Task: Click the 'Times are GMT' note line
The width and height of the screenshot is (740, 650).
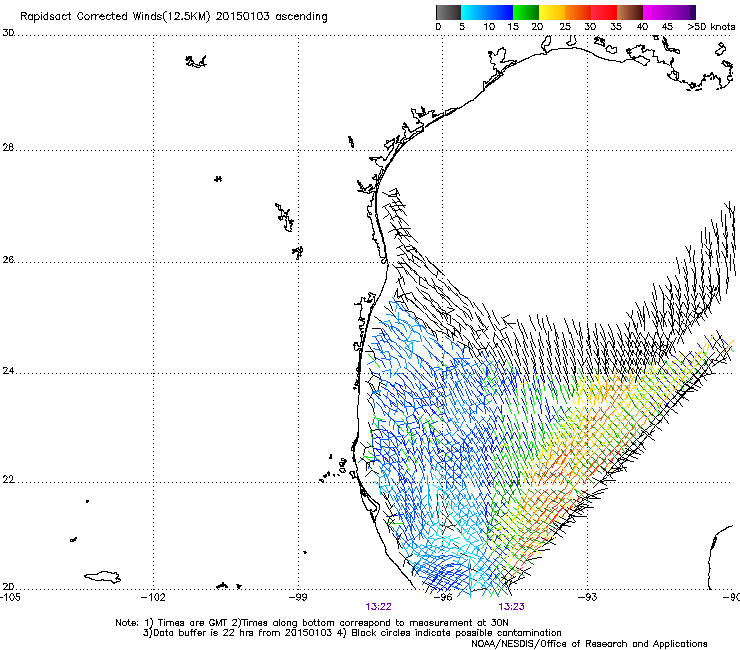Action: [312, 623]
